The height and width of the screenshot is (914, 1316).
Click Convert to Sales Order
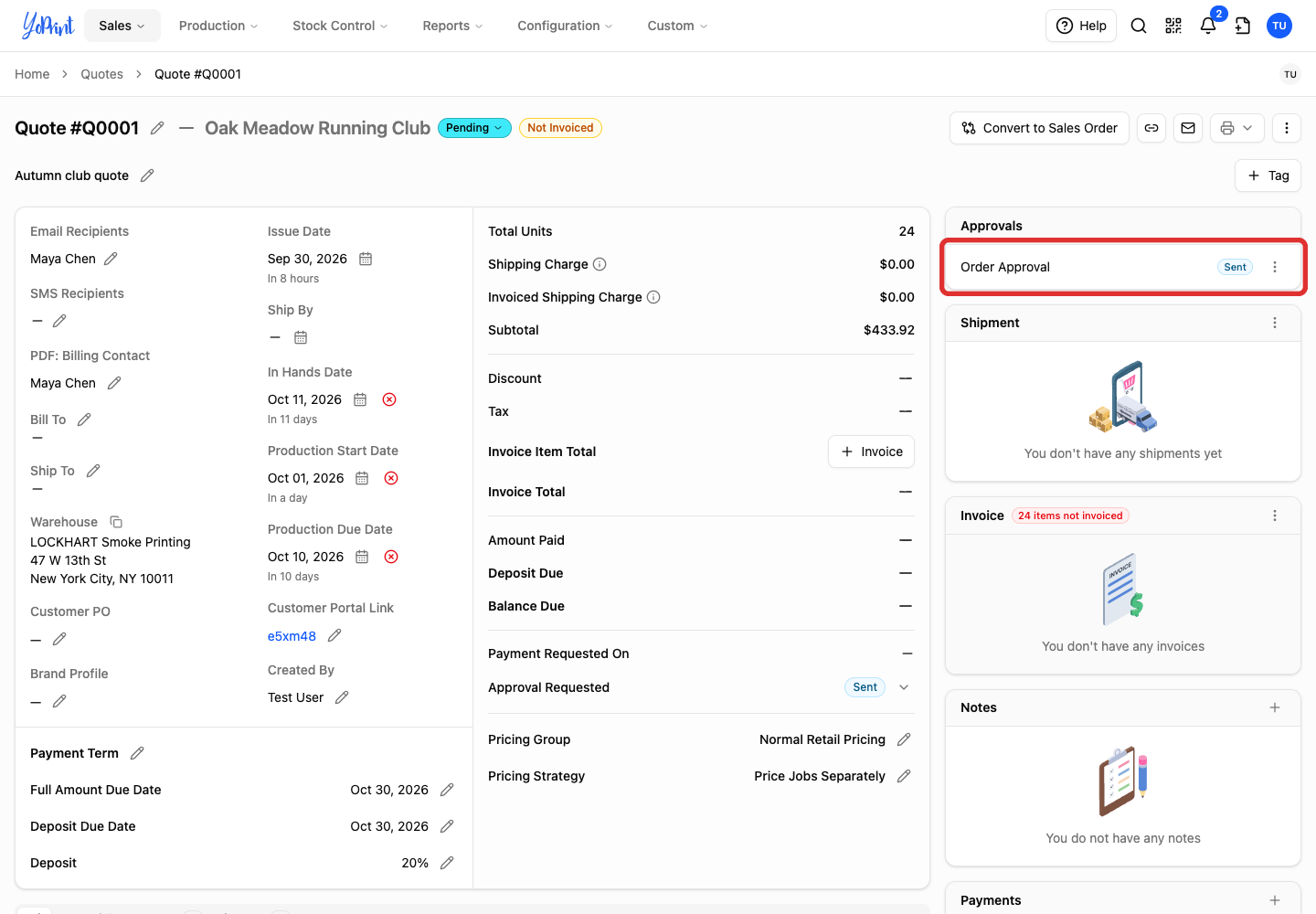click(x=1040, y=128)
